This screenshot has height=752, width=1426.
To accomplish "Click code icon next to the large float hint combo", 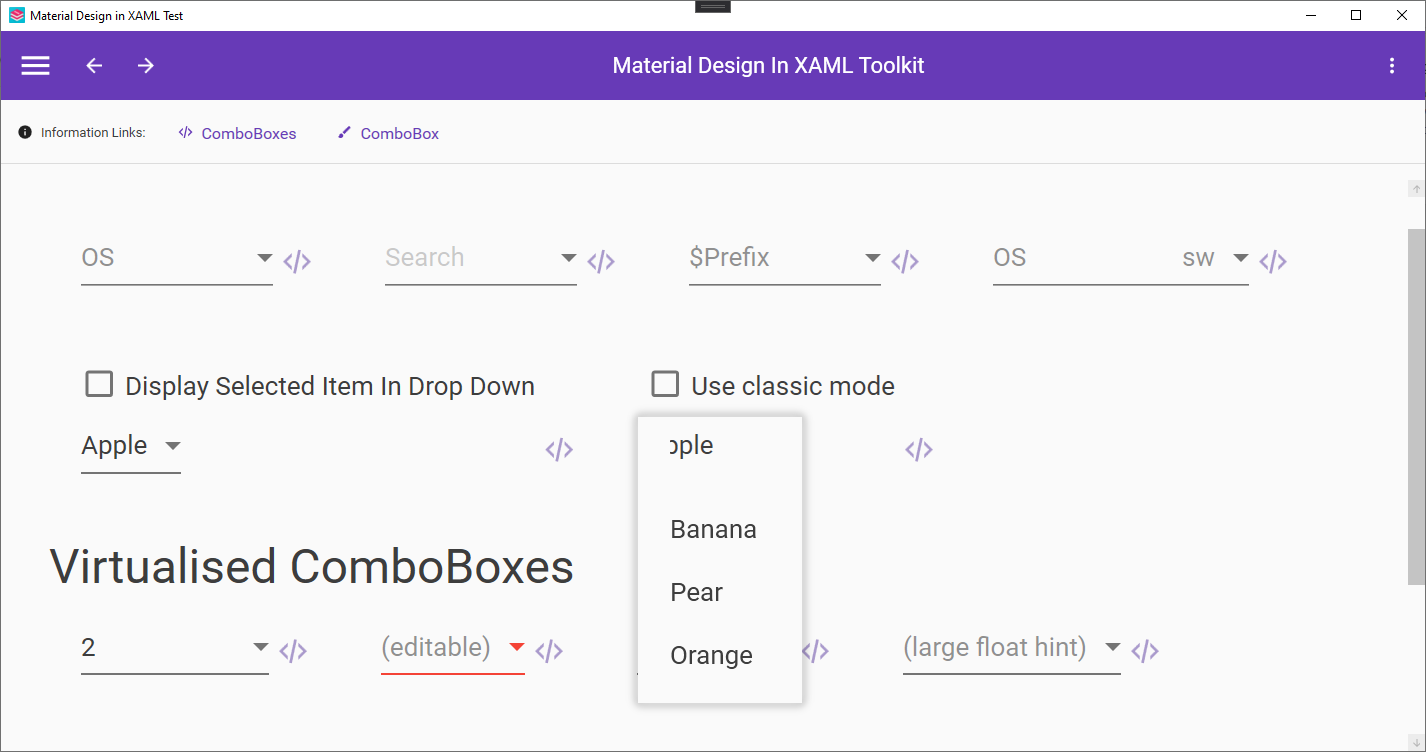I will point(1145,650).
